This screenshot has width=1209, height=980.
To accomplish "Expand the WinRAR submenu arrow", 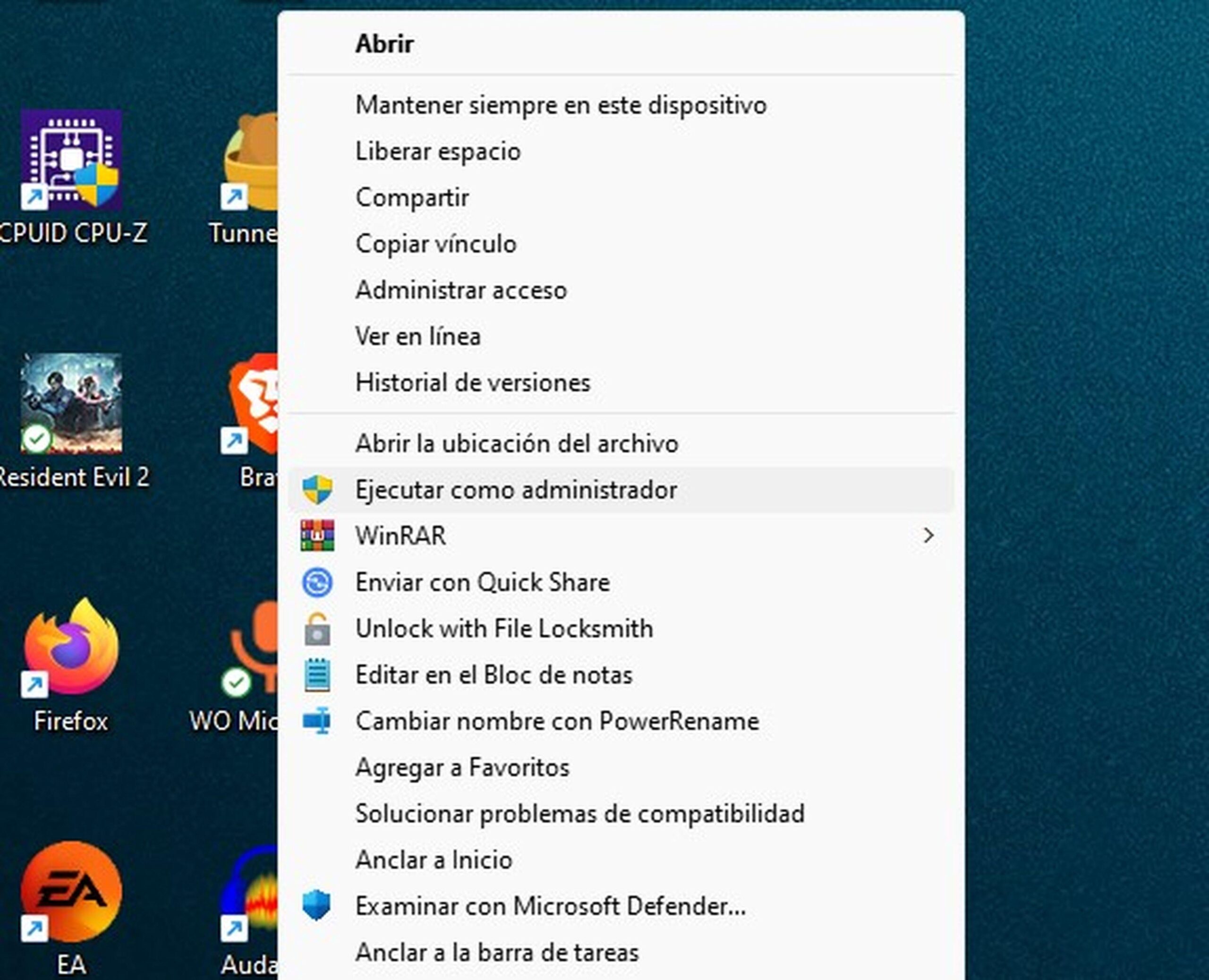I will pos(928,536).
